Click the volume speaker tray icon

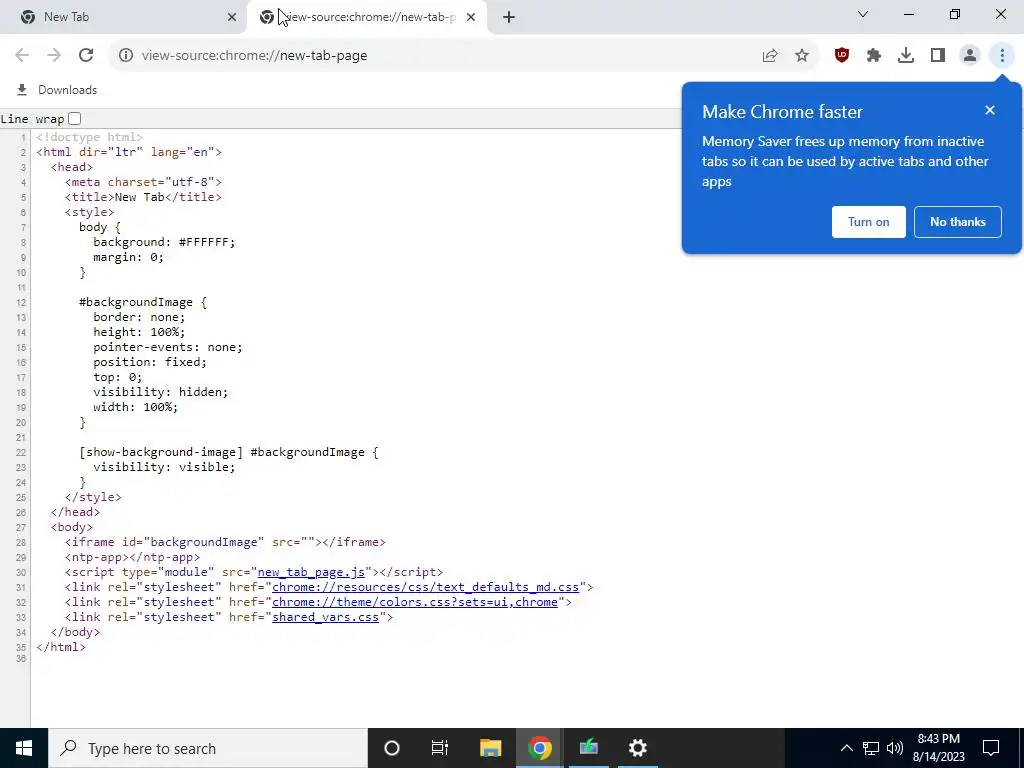pos(895,748)
